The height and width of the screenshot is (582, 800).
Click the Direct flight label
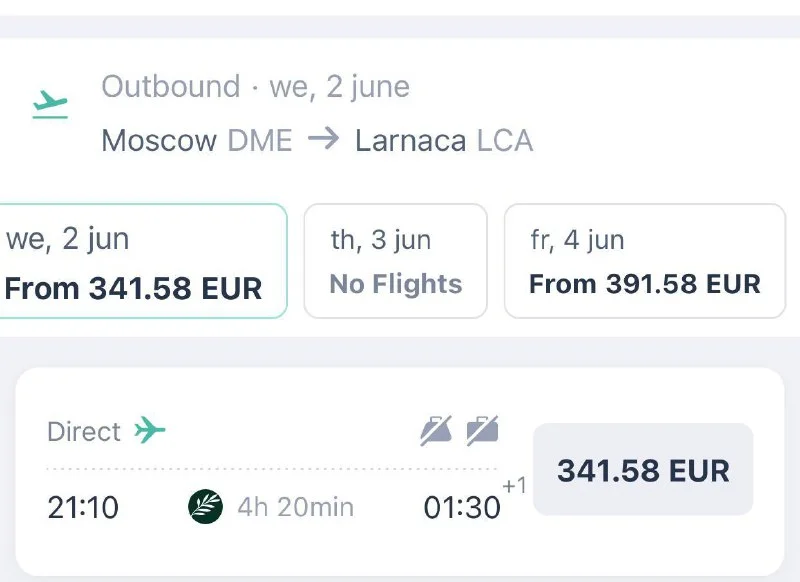[84, 432]
